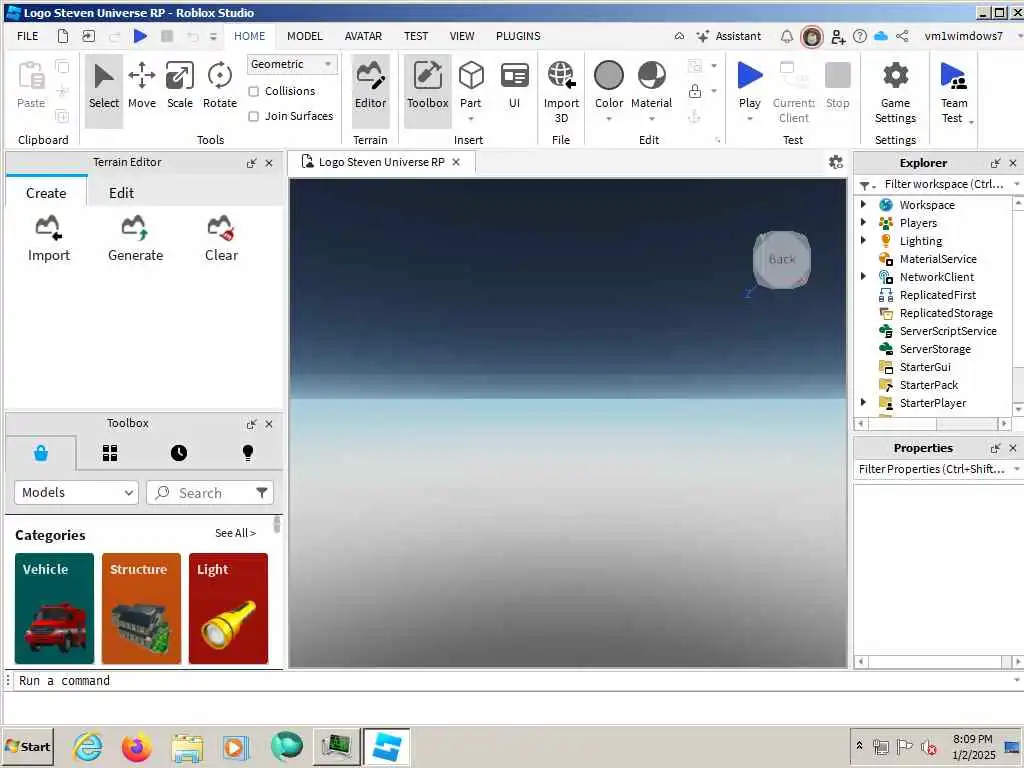Image resolution: width=1024 pixels, height=768 pixels.
Task: Open Game Settings gear
Action: tap(895, 91)
